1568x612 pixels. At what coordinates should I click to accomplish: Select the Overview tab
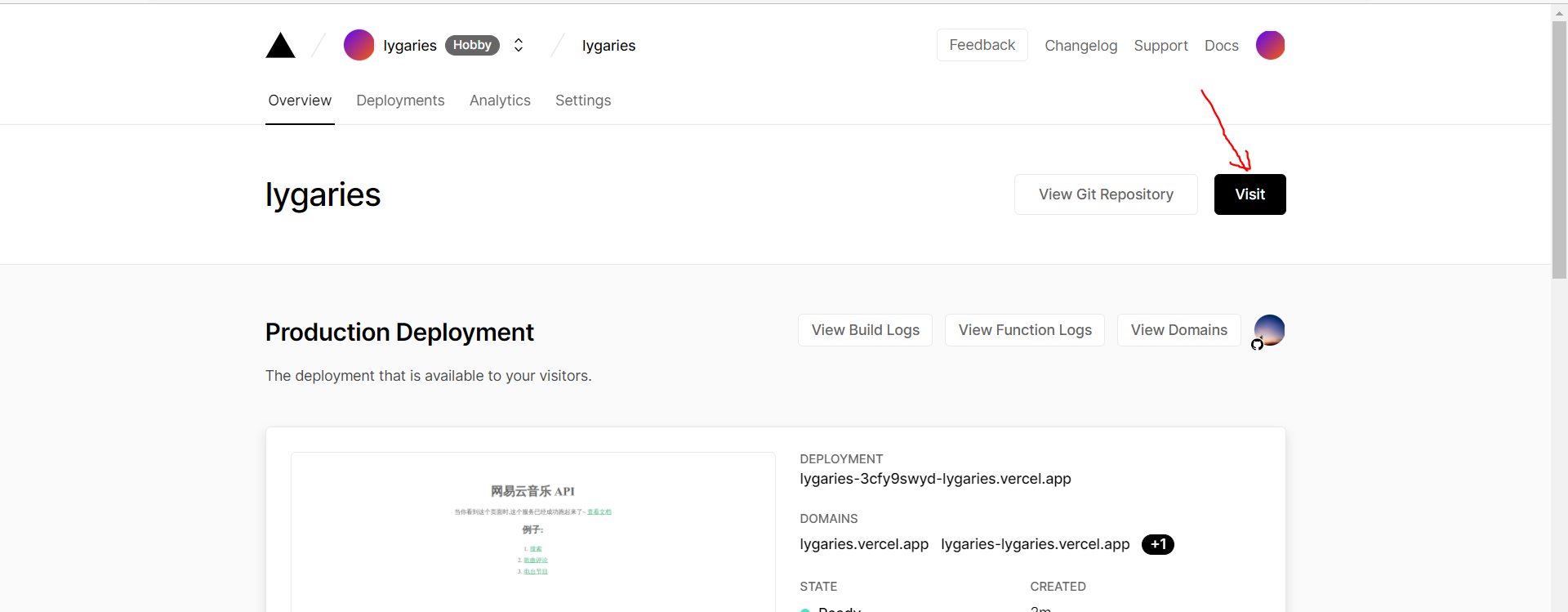click(x=300, y=101)
